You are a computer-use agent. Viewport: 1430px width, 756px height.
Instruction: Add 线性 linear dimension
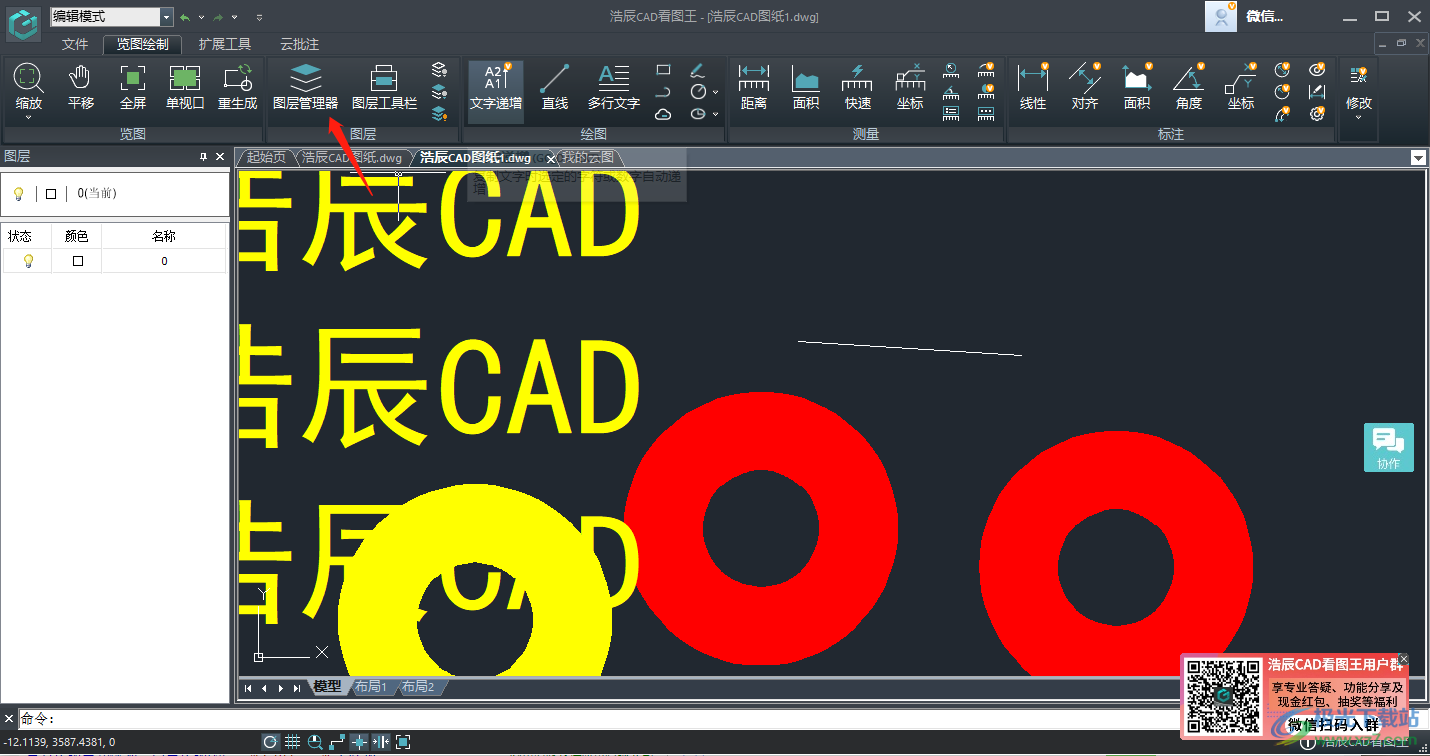point(1033,87)
